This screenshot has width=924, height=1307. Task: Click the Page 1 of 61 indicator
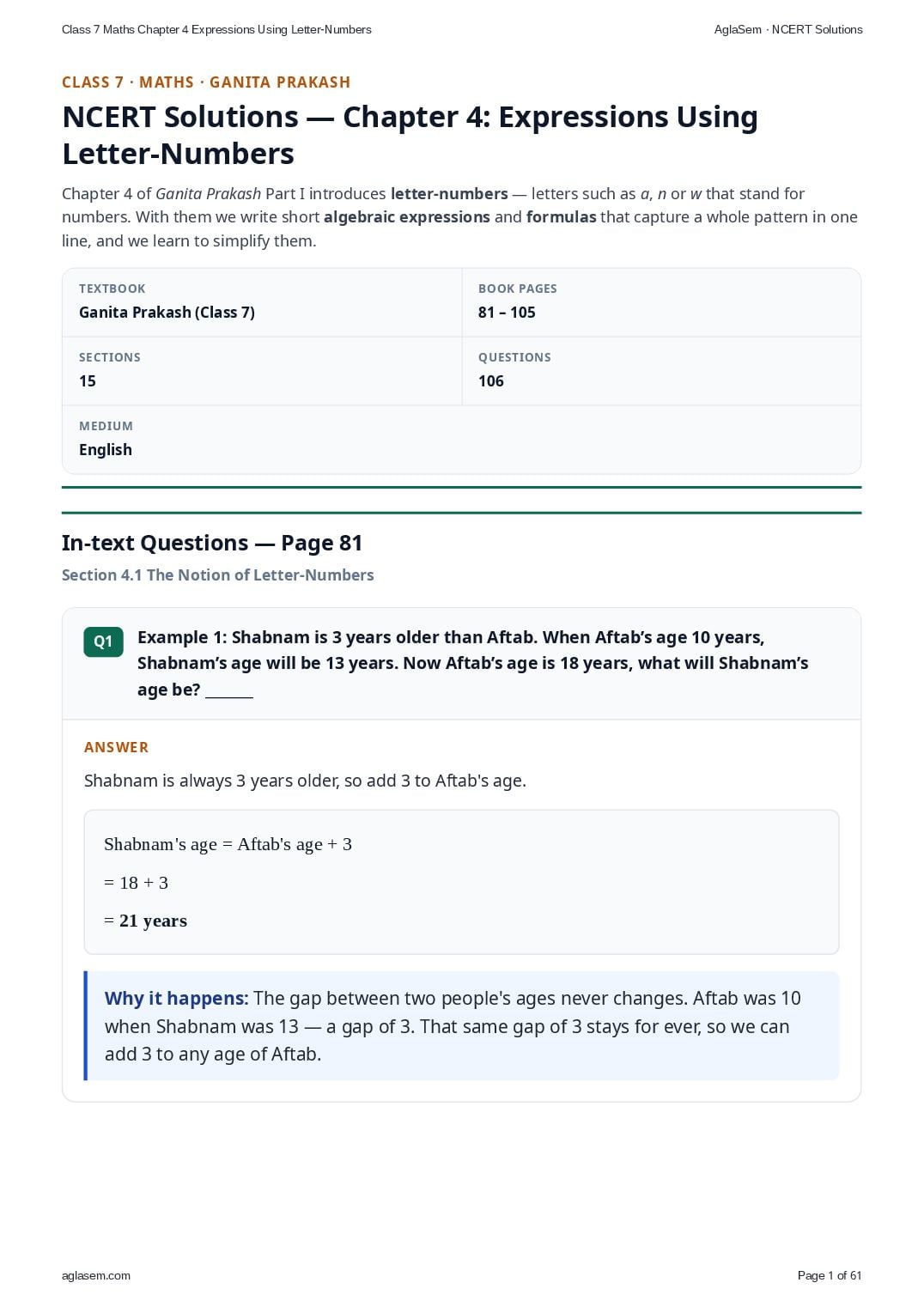tap(830, 1275)
